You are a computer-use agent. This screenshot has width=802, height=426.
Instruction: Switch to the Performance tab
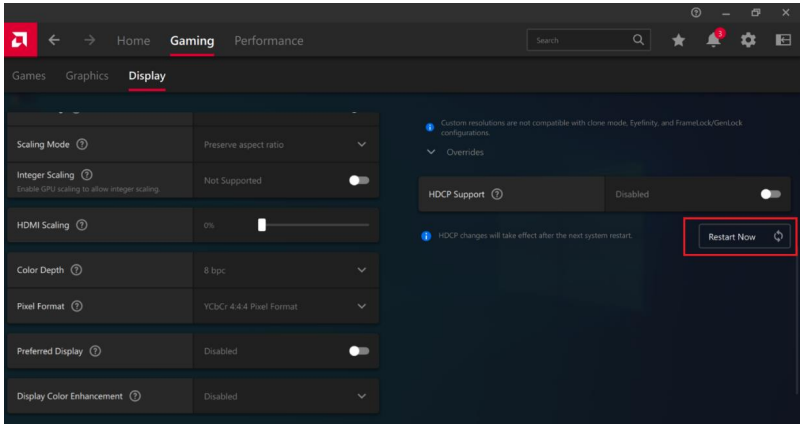pyautogui.click(x=268, y=41)
